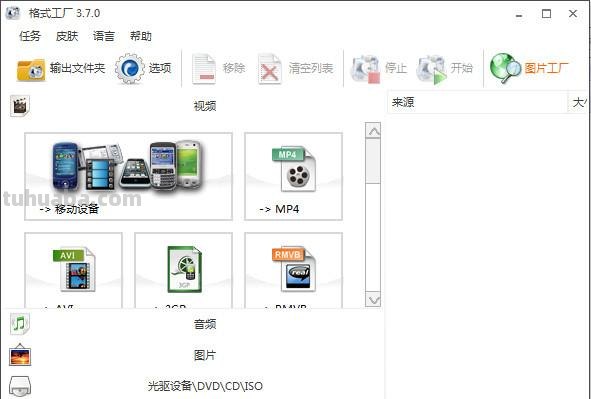The width and height of the screenshot is (591, 399).
Task: Choose the RMVB conversion tile
Action: (293, 271)
